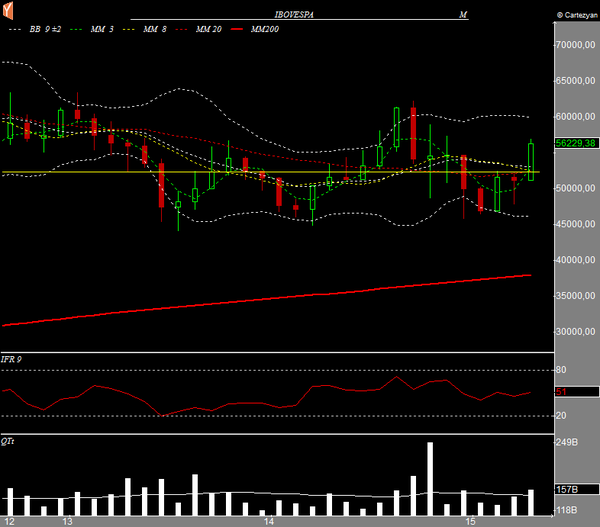This screenshot has height=527, width=600.
Task: Click the IFR 80 overbought level label
Action: click(561, 370)
